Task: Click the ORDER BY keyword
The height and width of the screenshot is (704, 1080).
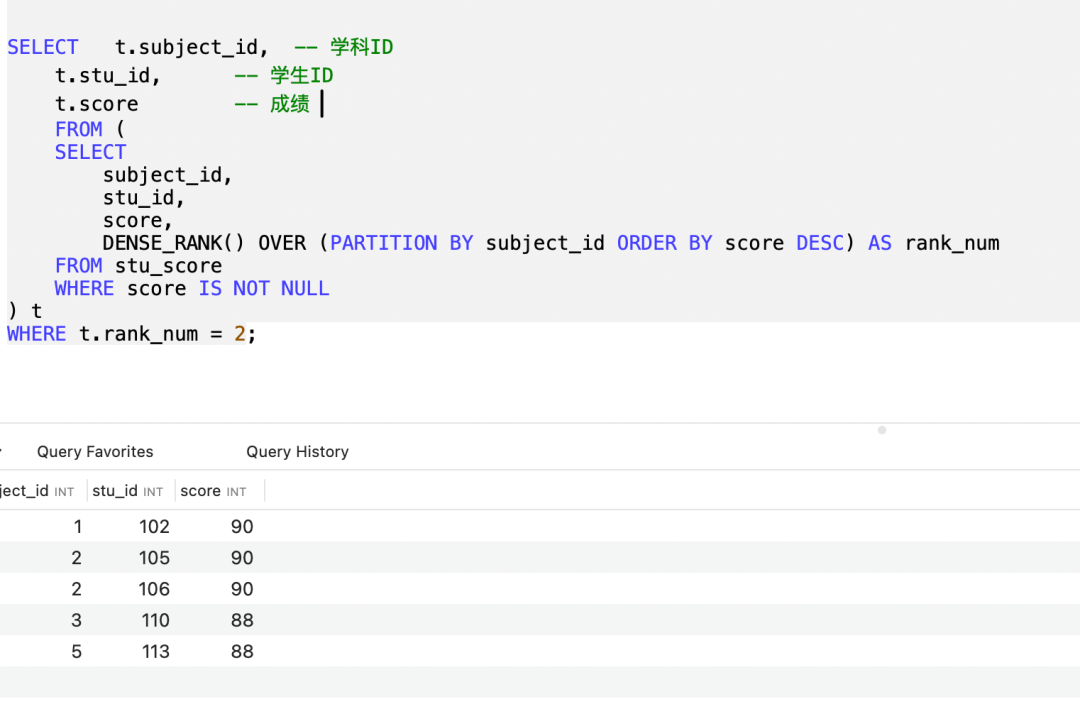Action: (665, 243)
